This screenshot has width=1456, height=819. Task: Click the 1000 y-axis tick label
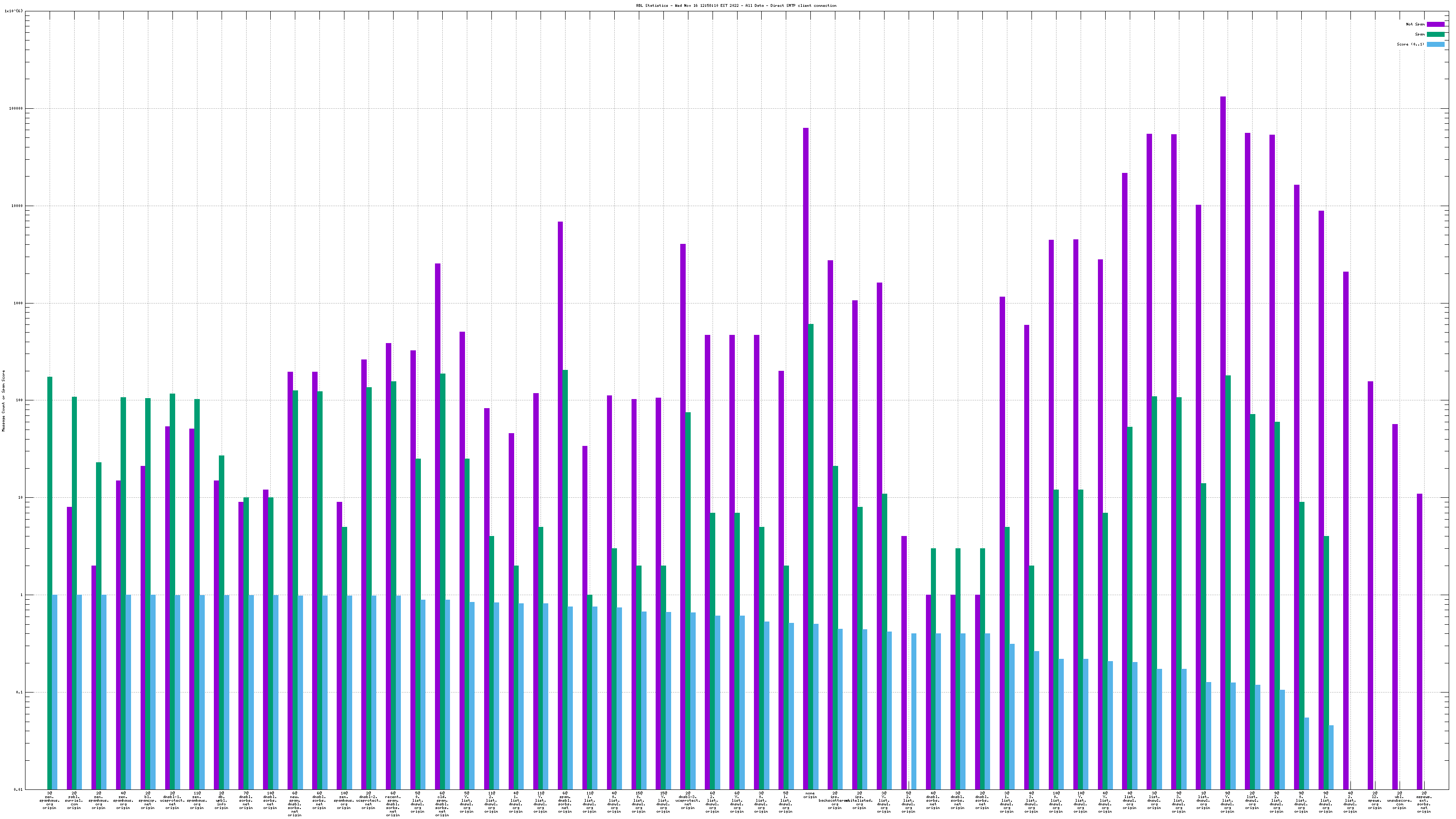(x=18, y=303)
